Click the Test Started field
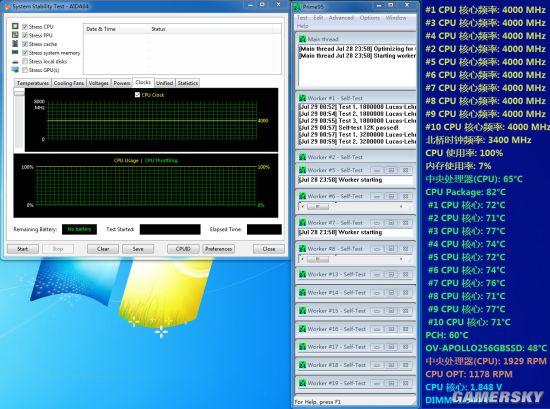 [170, 229]
